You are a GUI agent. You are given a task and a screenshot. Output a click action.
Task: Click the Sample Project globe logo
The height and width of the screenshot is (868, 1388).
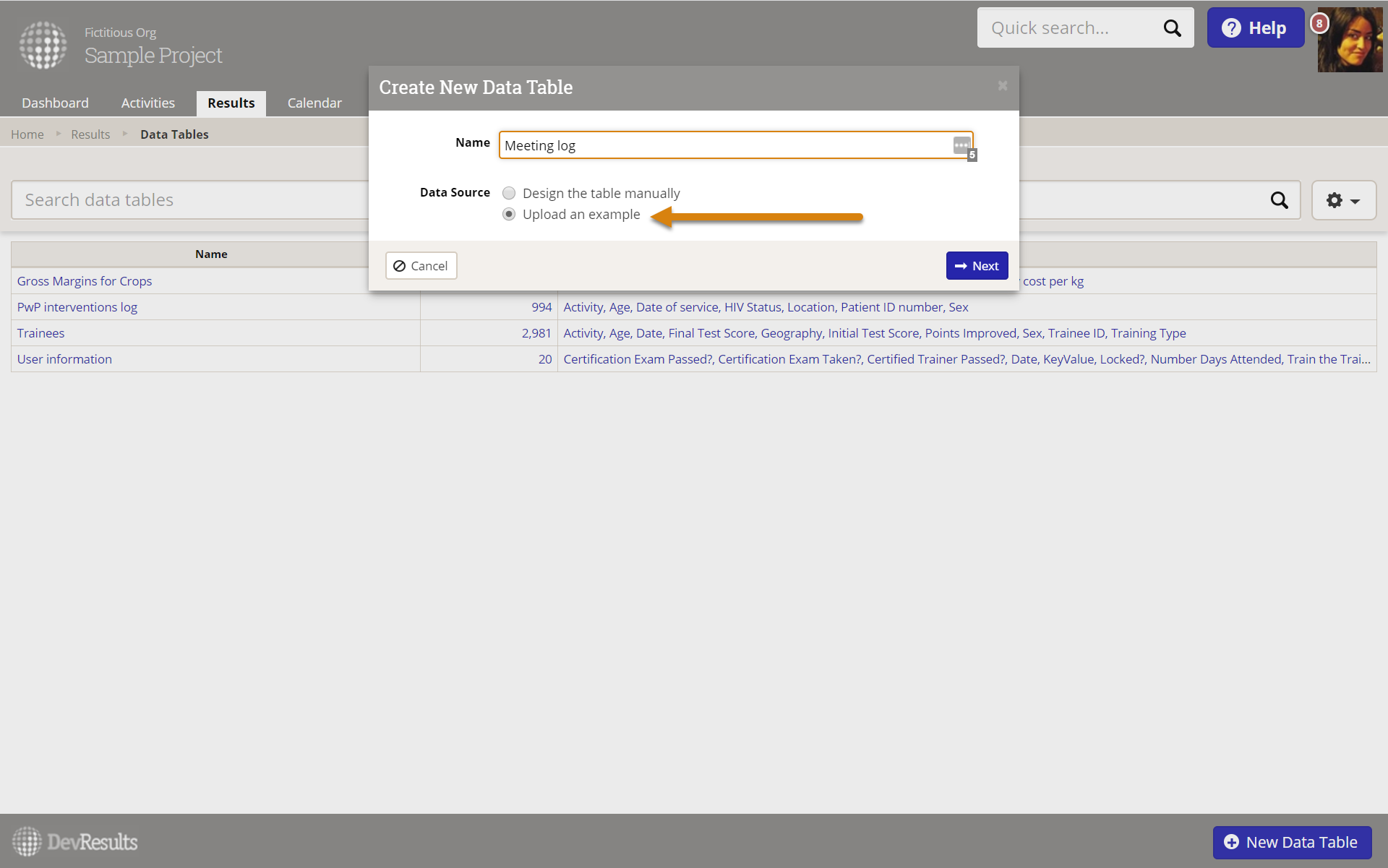(x=43, y=45)
